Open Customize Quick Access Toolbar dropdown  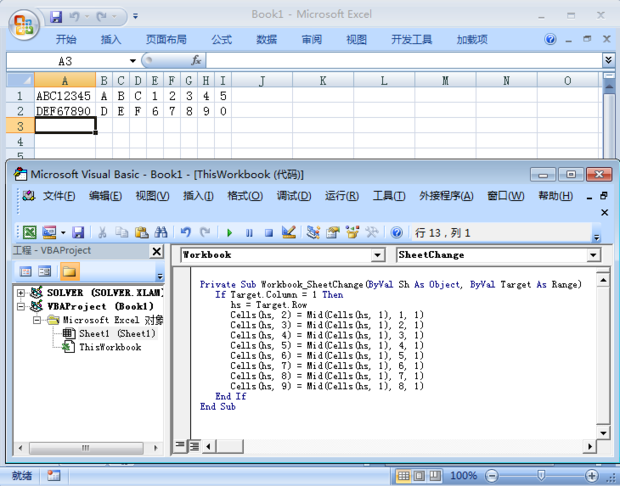(x=135, y=16)
